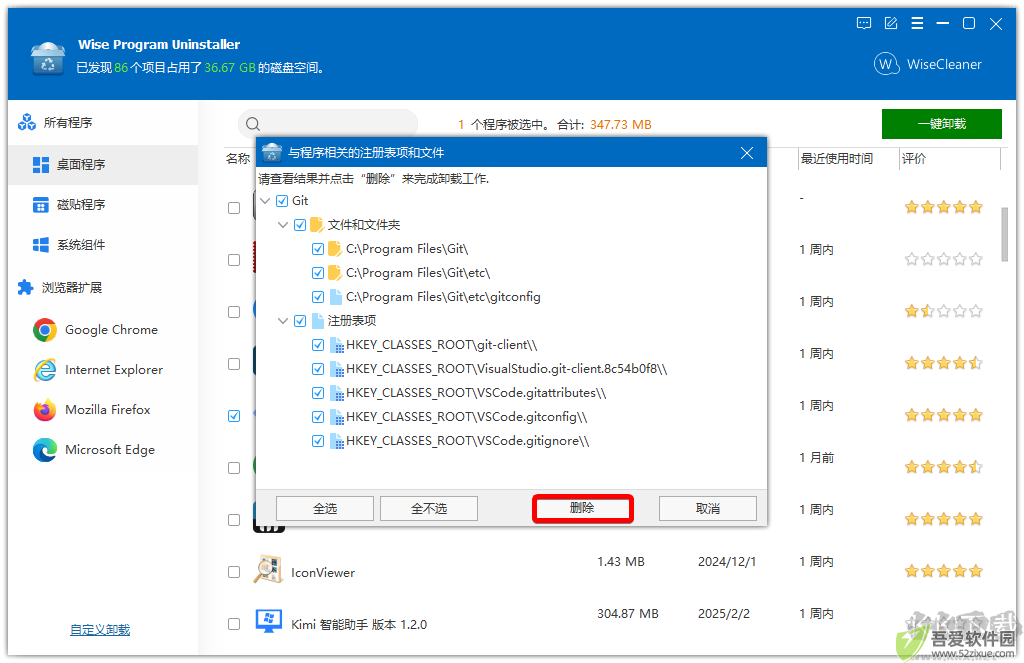The image size is (1024, 663).
Task: Click the 取消 button
Action: tap(708, 508)
